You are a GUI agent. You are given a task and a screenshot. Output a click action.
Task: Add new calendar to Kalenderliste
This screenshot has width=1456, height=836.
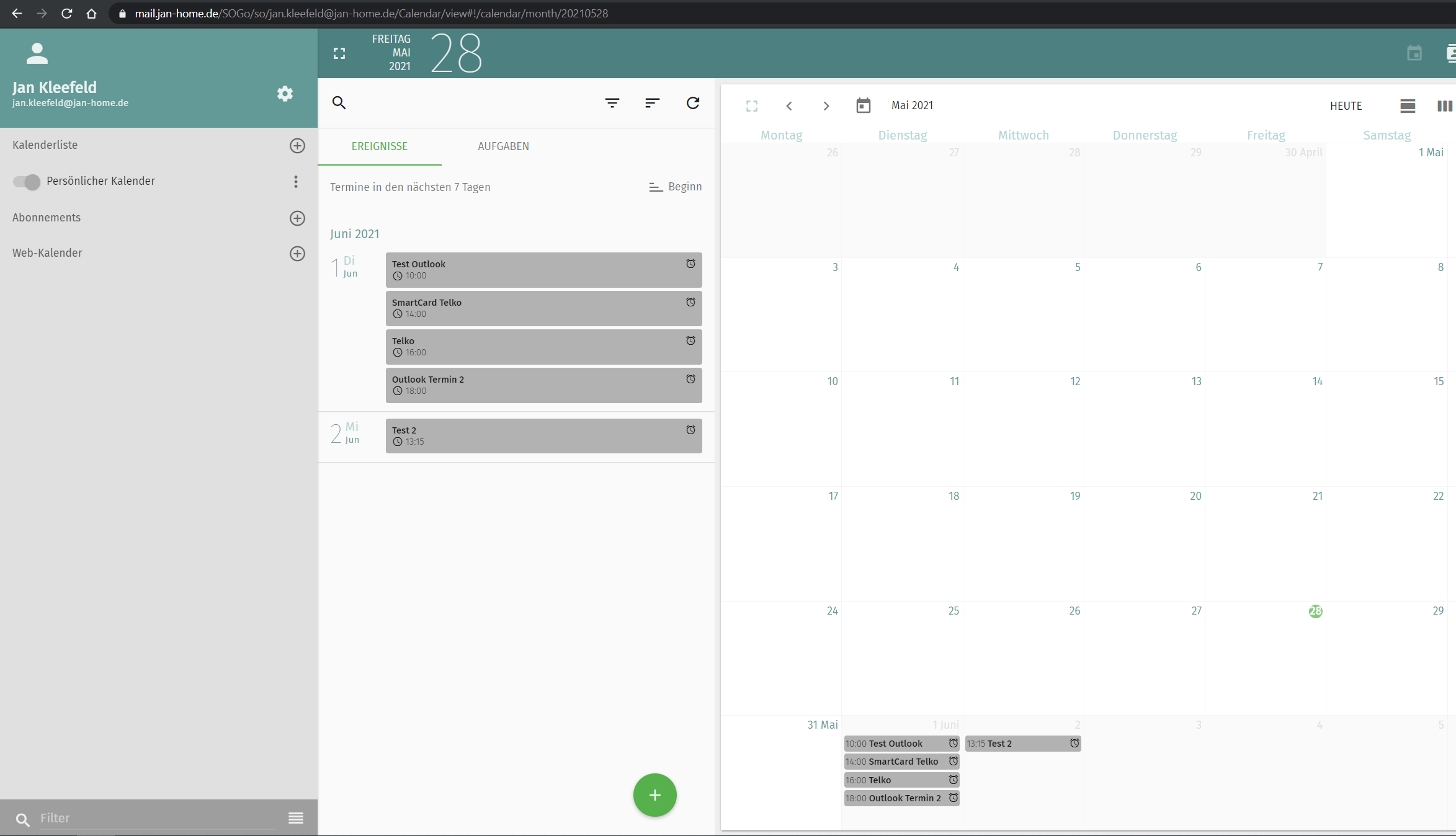(297, 146)
